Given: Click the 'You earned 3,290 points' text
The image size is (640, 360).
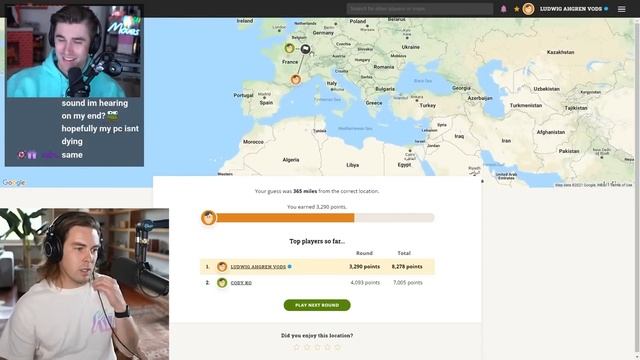Looking at the screenshot, I should click(317, 207).
